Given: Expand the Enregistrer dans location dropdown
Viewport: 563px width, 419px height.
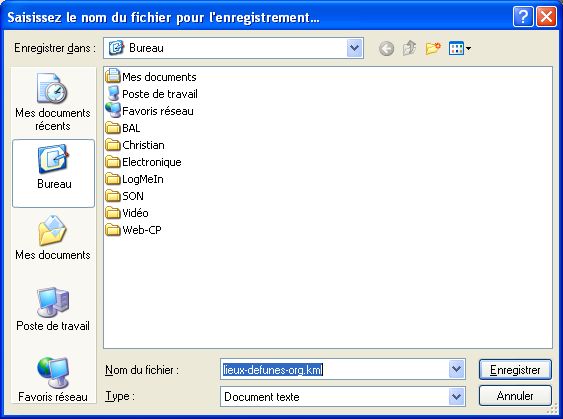Looking at the screenshot, I should click(355, 48).
